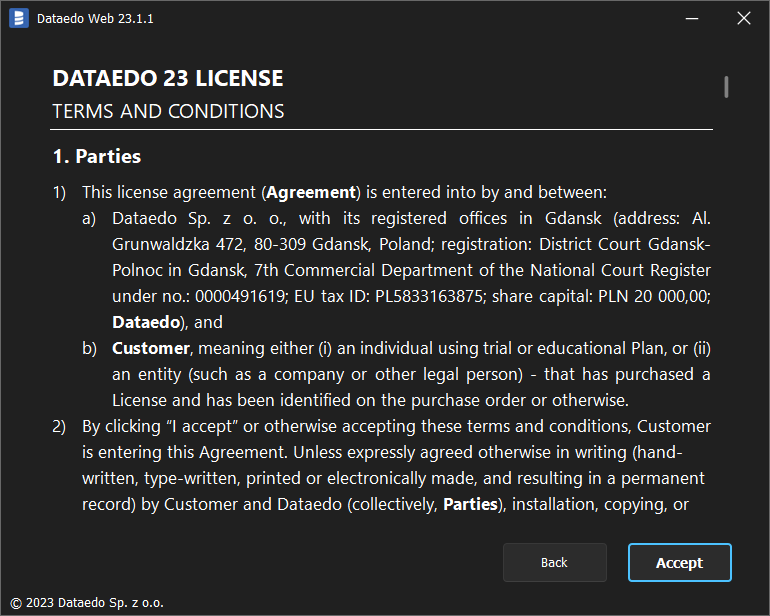Select the "1. Parties" section heading
Viewport: 770px width, 616px height.
pyautogui.click(x=96, y=156)
